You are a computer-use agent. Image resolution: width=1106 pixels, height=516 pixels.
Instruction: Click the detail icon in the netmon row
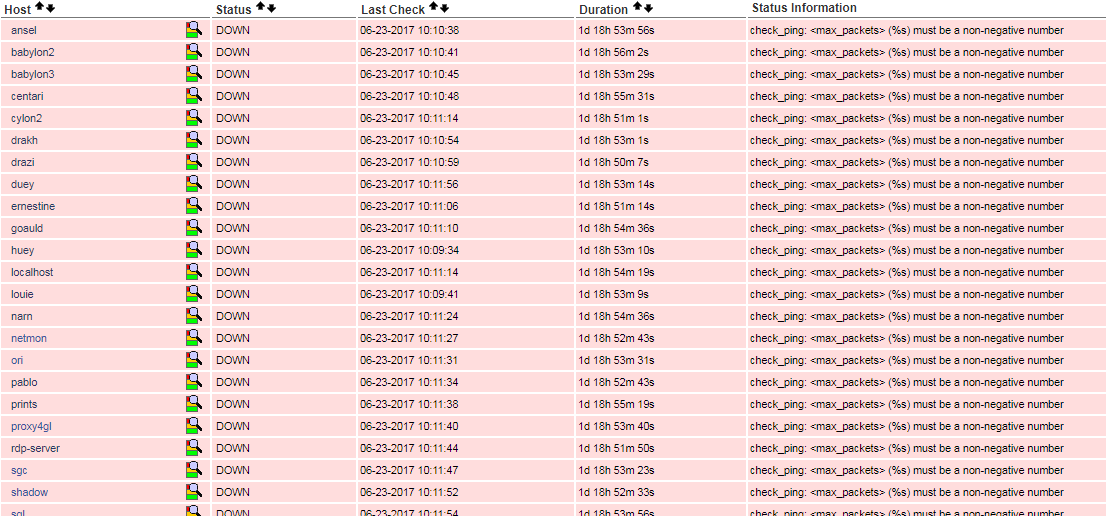(193, 338)
